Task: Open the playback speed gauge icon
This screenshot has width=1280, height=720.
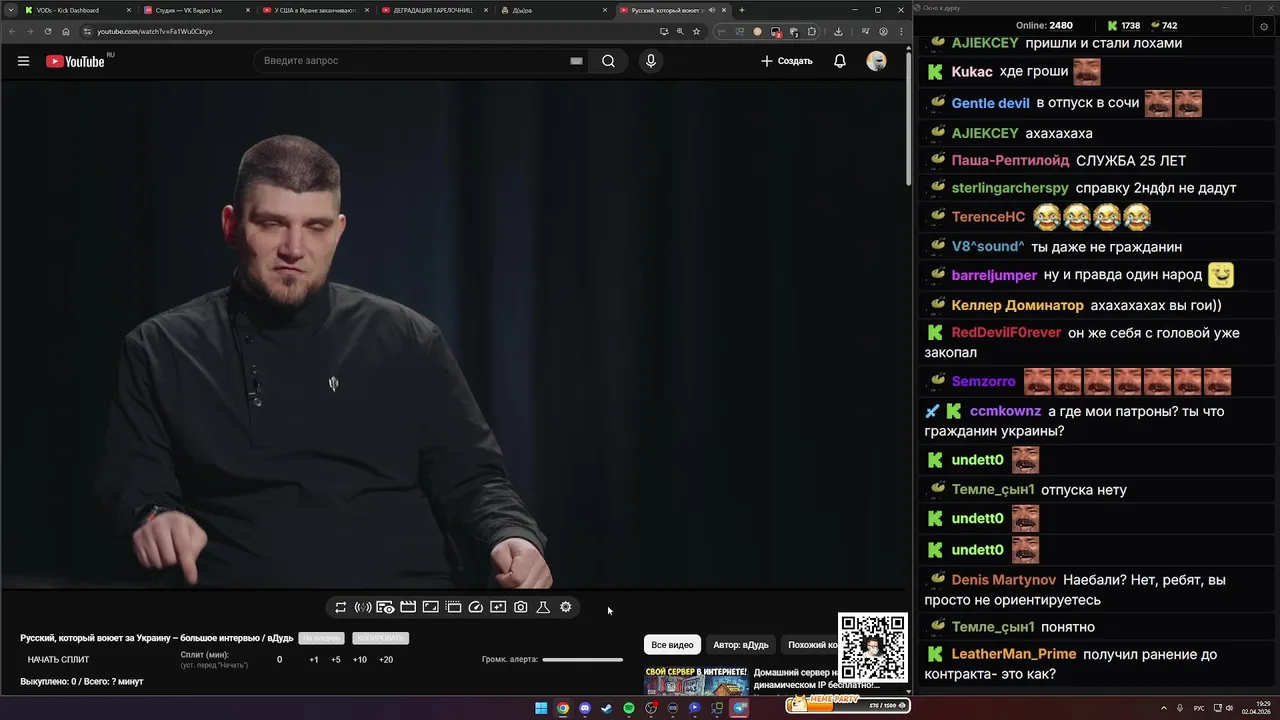Action: coord(476,607)
